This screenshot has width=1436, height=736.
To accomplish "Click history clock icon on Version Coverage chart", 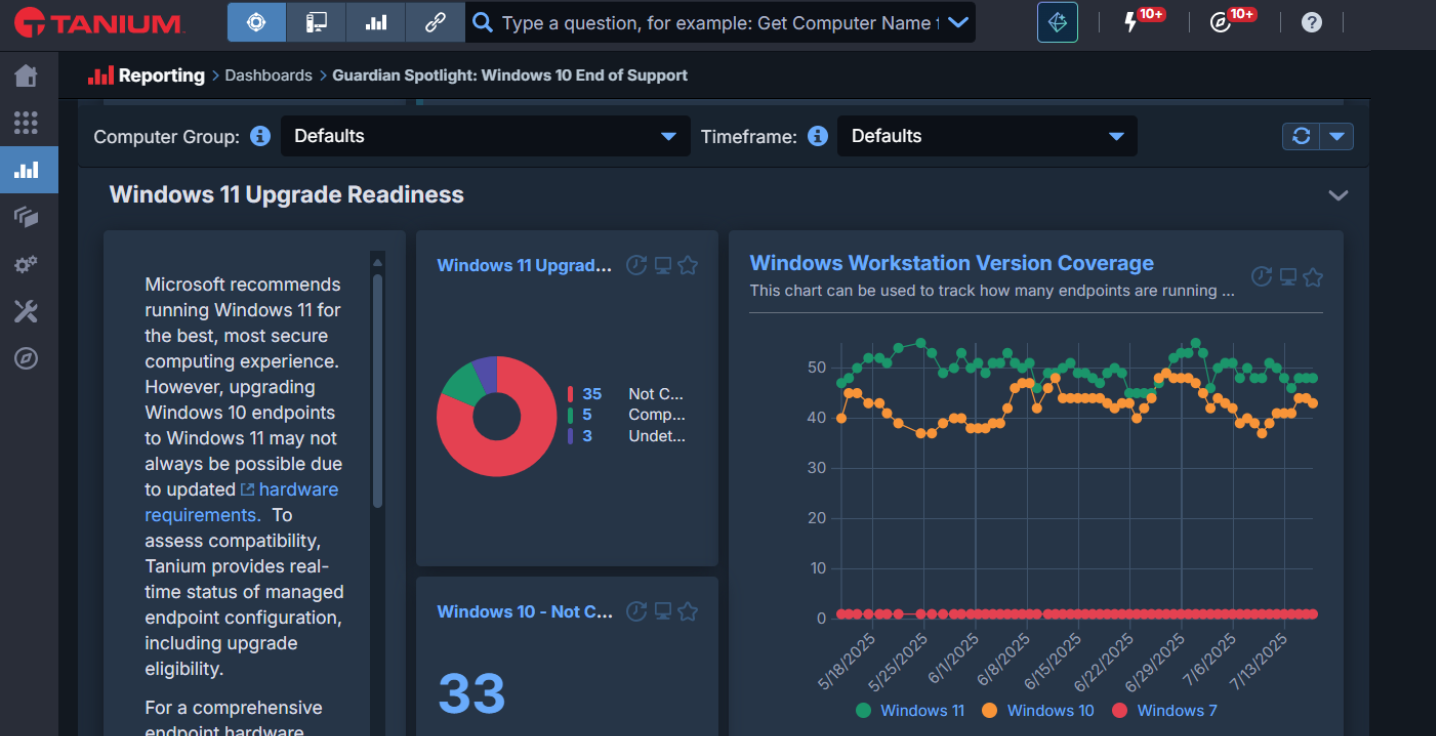I will click(1262, 277).
